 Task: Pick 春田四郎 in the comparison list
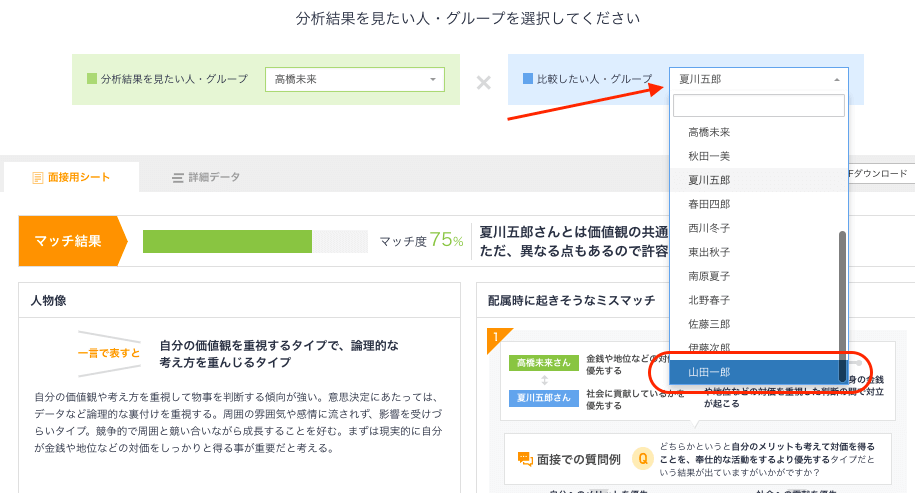(x=709, y=204)
